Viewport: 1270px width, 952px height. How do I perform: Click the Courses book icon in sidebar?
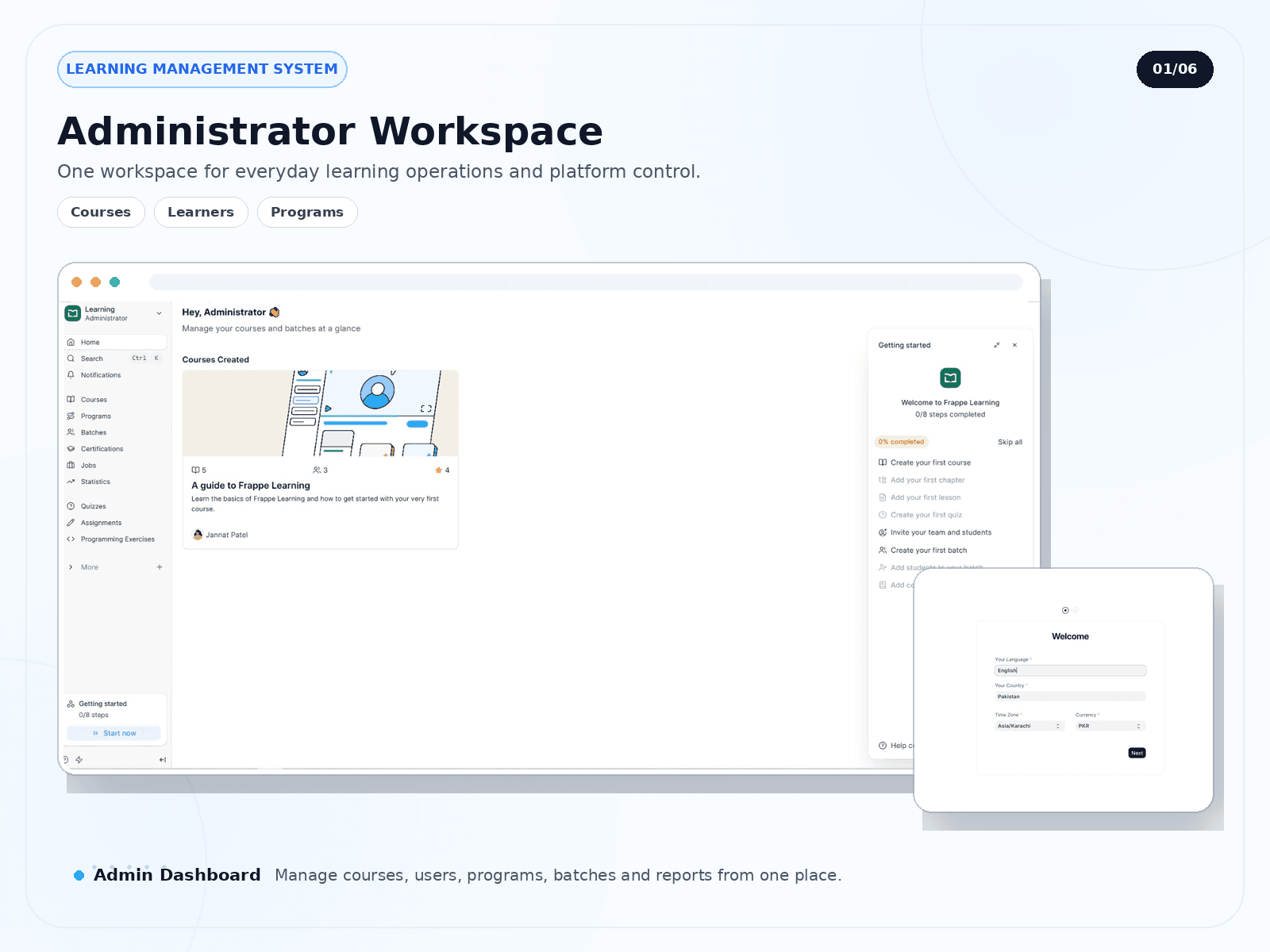click(x=71, y=400)
